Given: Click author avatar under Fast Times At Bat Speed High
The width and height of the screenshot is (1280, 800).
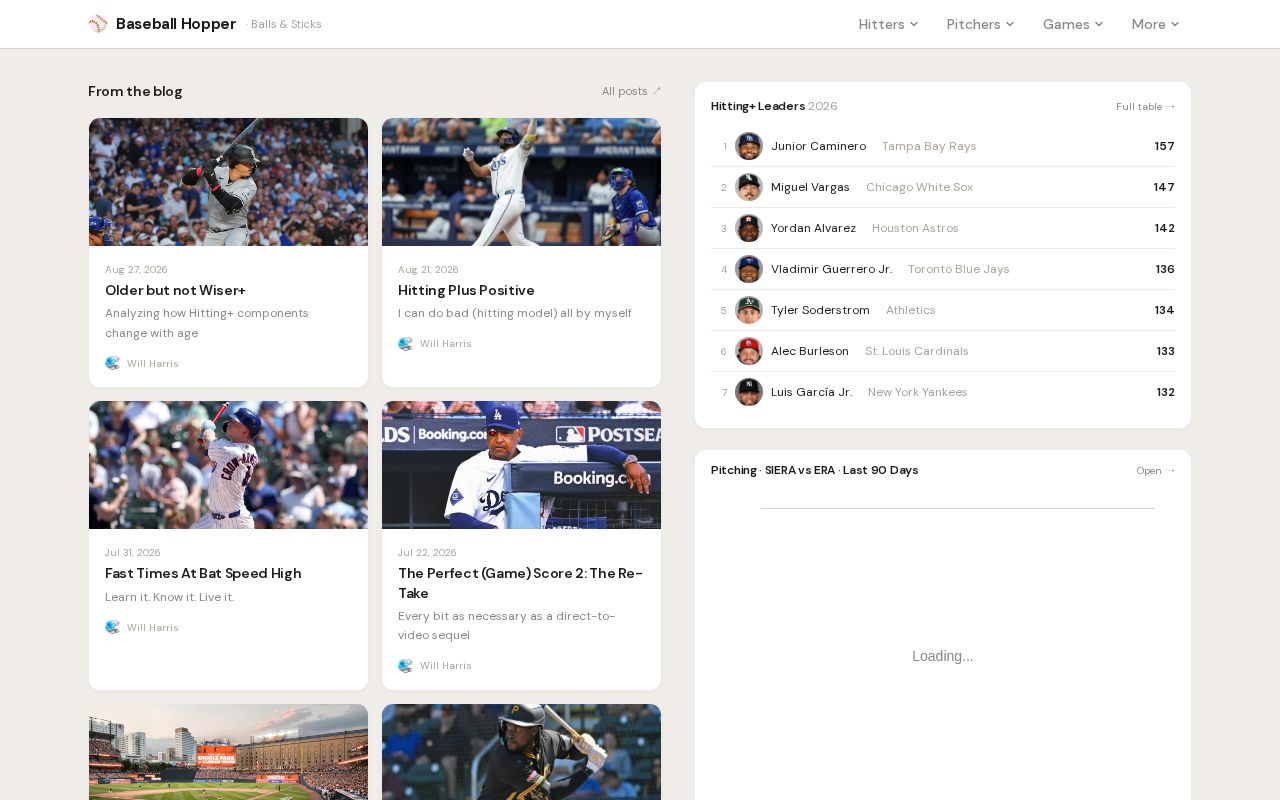Looking at the screenshot, I should [112, 627].
